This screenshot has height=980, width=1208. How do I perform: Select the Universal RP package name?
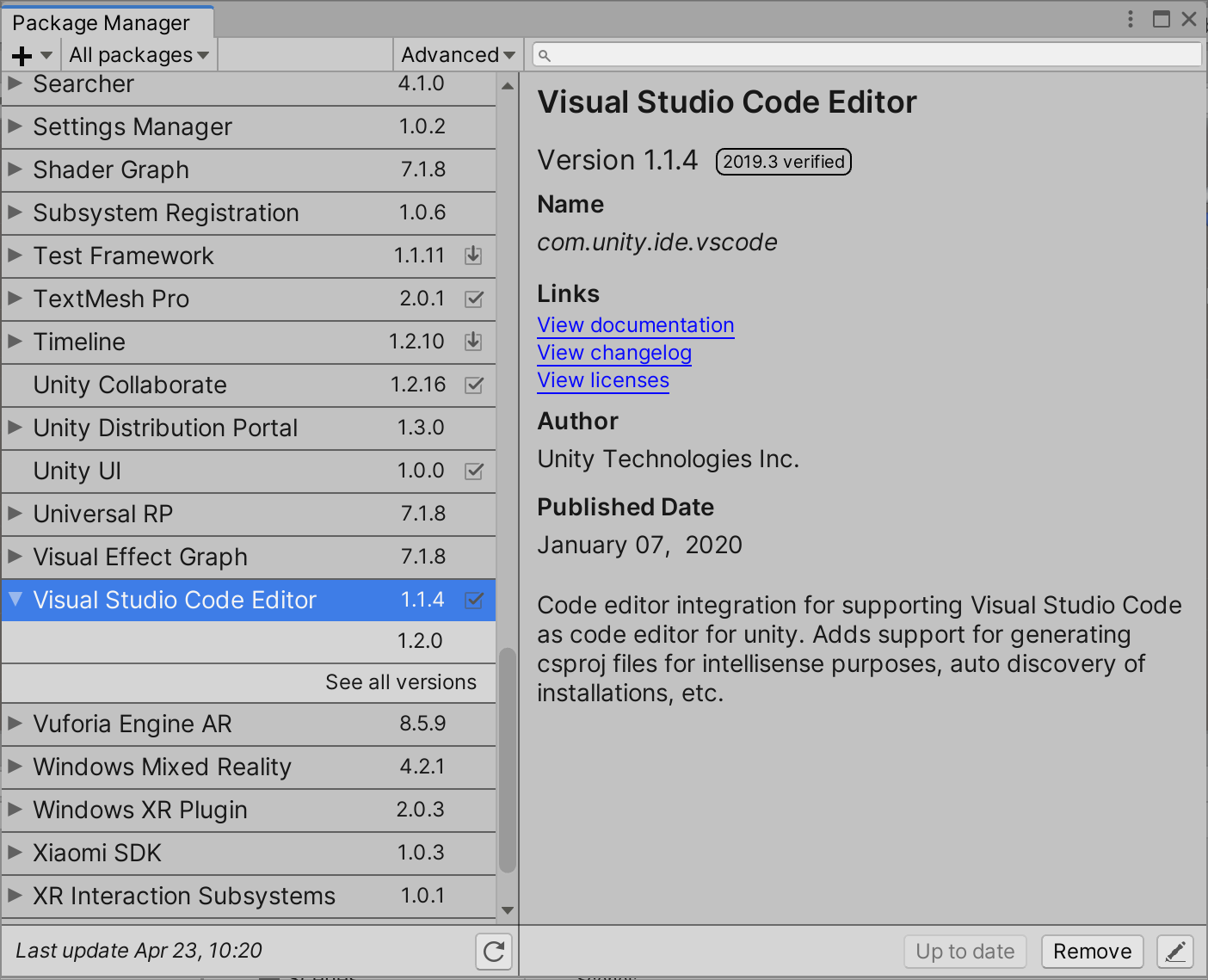pos(103,515)
